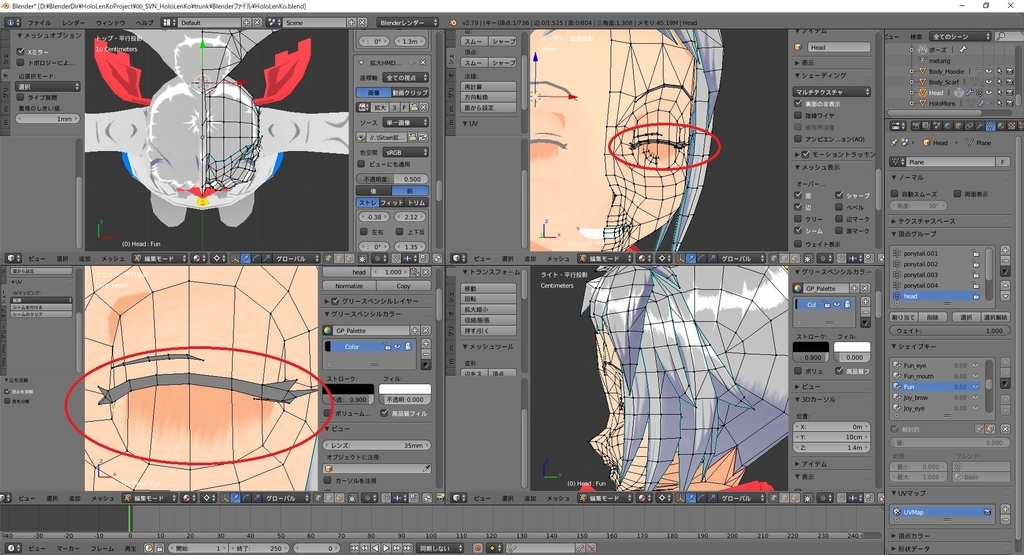Viewport: 1024px width, 555px height.
Task: Click the timeline record button
Action: (477, 548)
